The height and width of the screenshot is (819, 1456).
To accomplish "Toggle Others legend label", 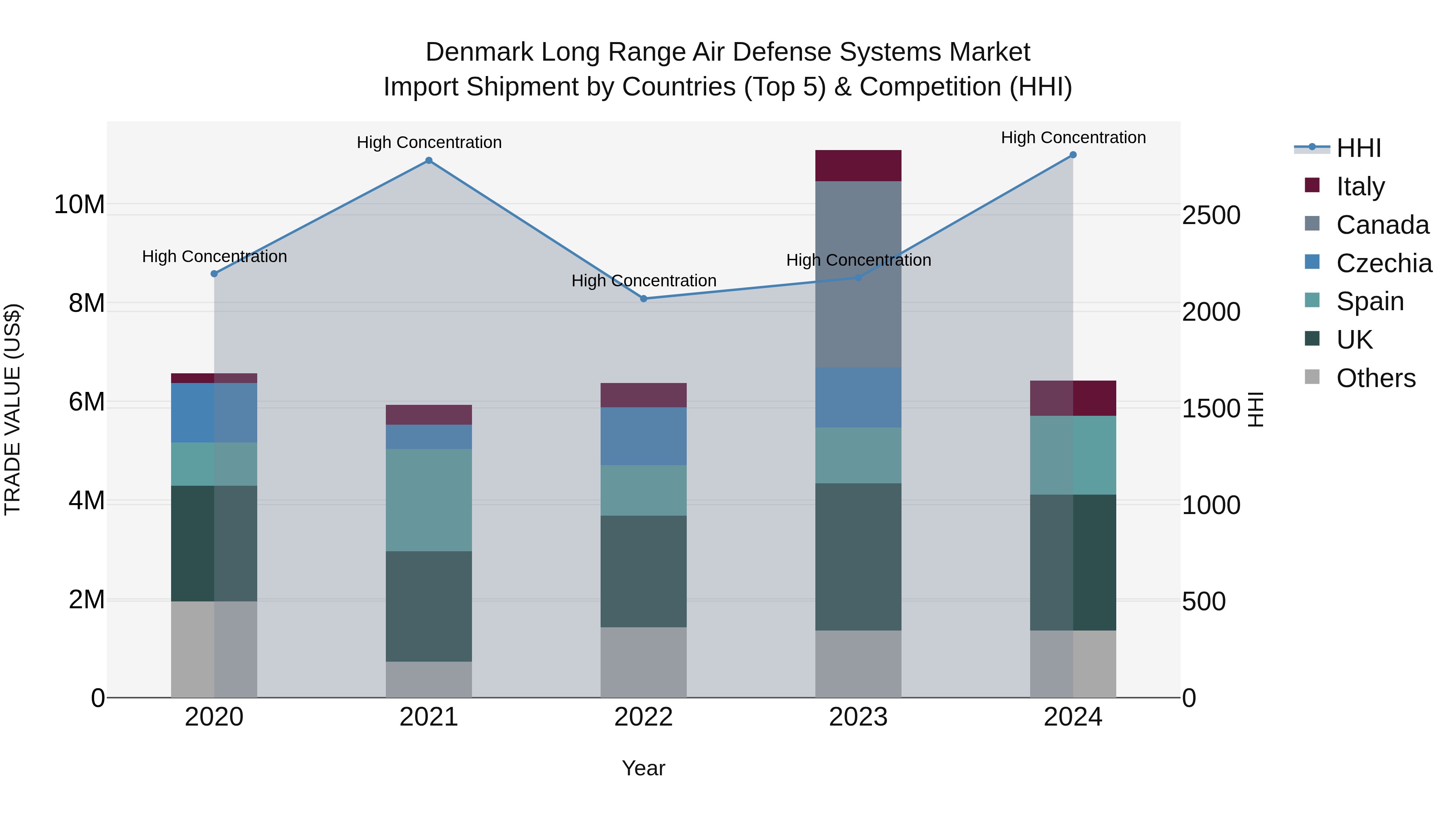I will (x=1376, y=378).
